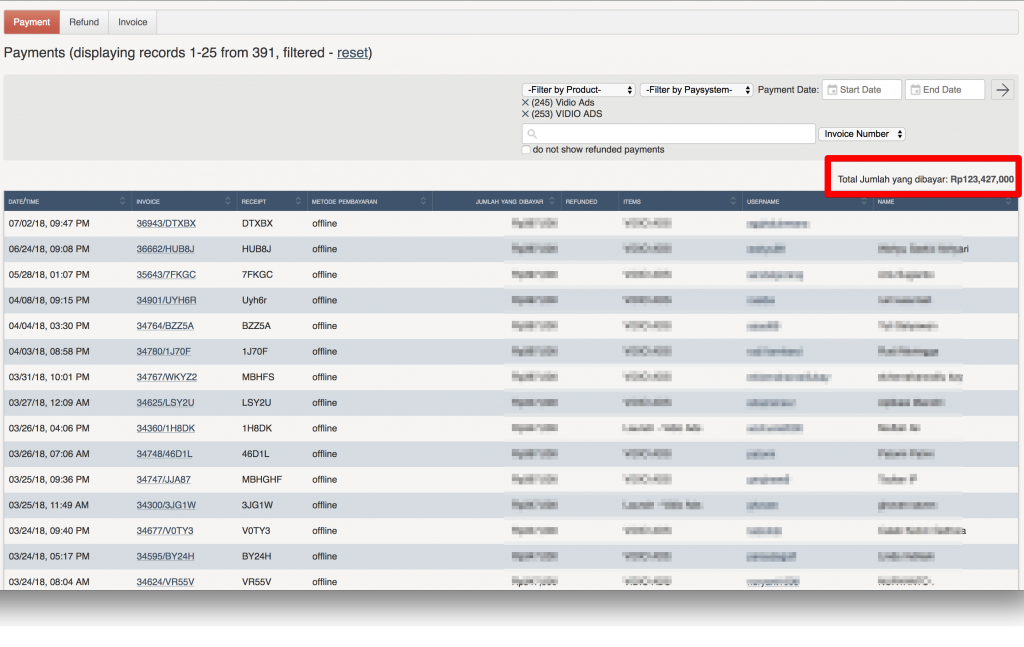Click the End Date field
This screenshot has height=647, width=1024.
(945, 90)
